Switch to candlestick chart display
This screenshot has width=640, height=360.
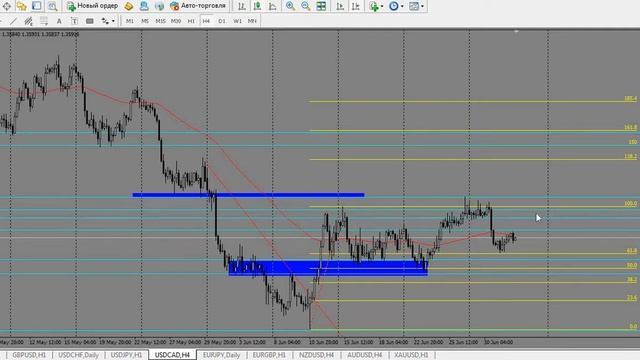[x=257, y=6]
